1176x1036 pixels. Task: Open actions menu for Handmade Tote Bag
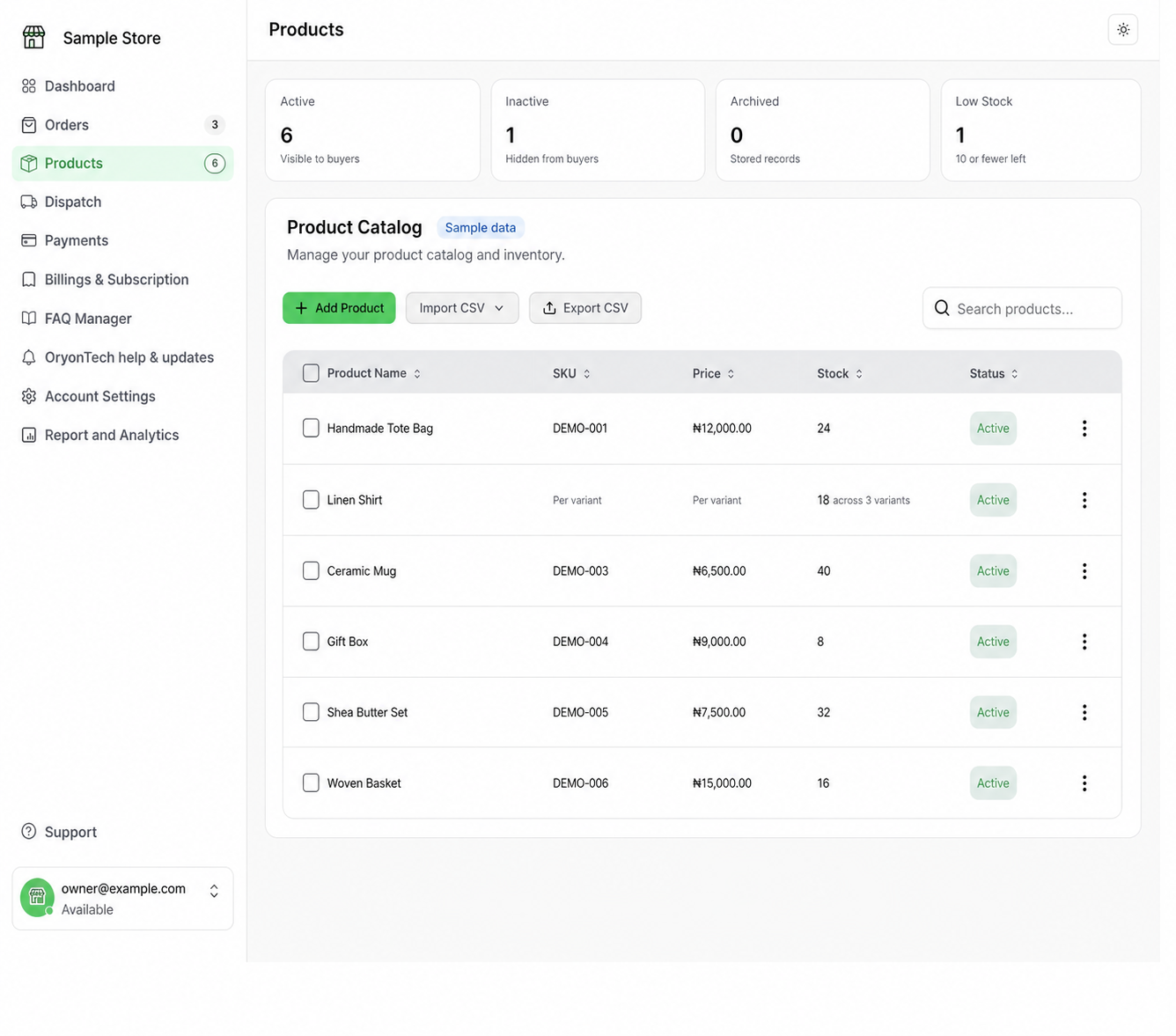(1084, 429)
